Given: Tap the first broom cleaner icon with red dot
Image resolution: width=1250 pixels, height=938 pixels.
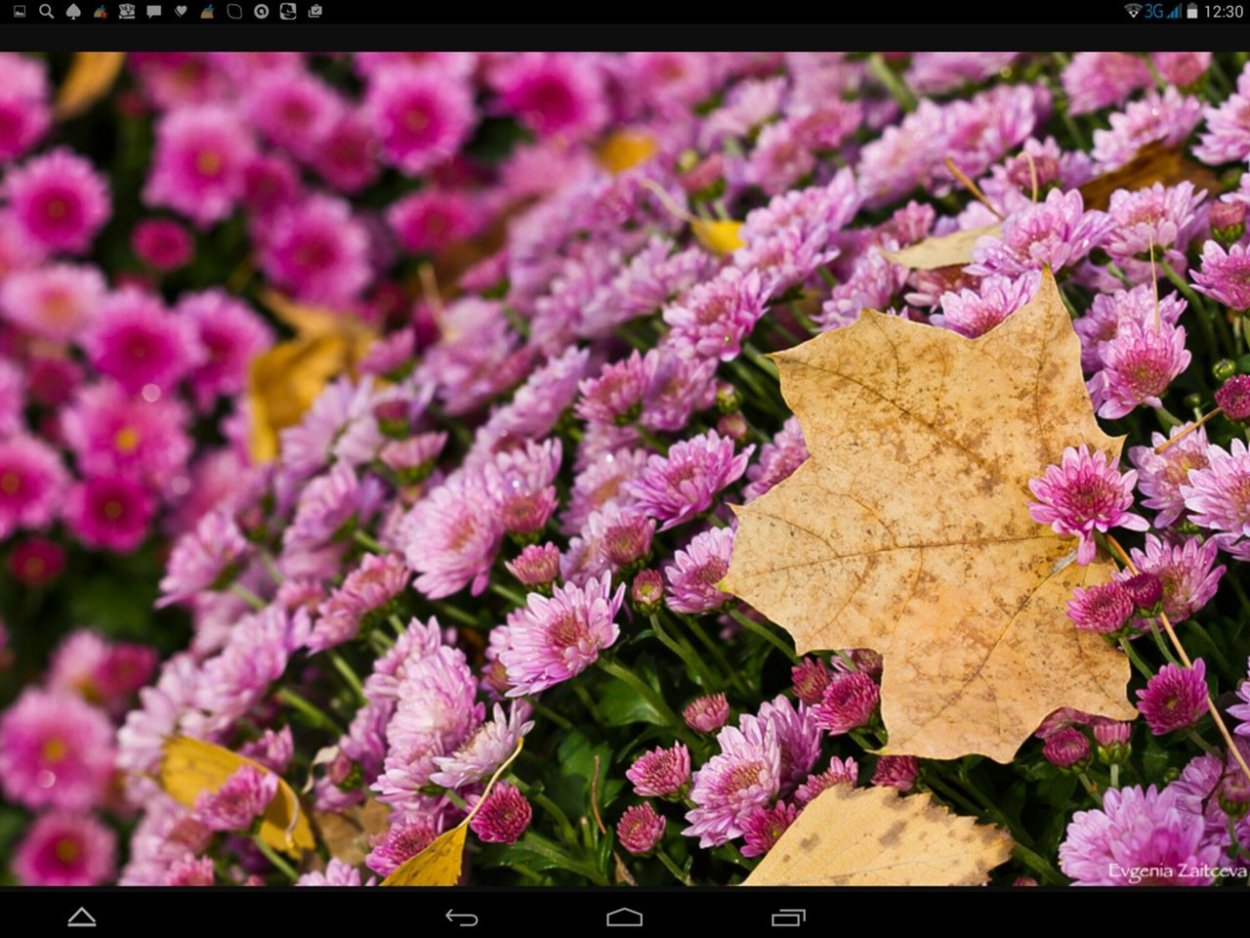Looking at the screenshot, I should 100,11.
